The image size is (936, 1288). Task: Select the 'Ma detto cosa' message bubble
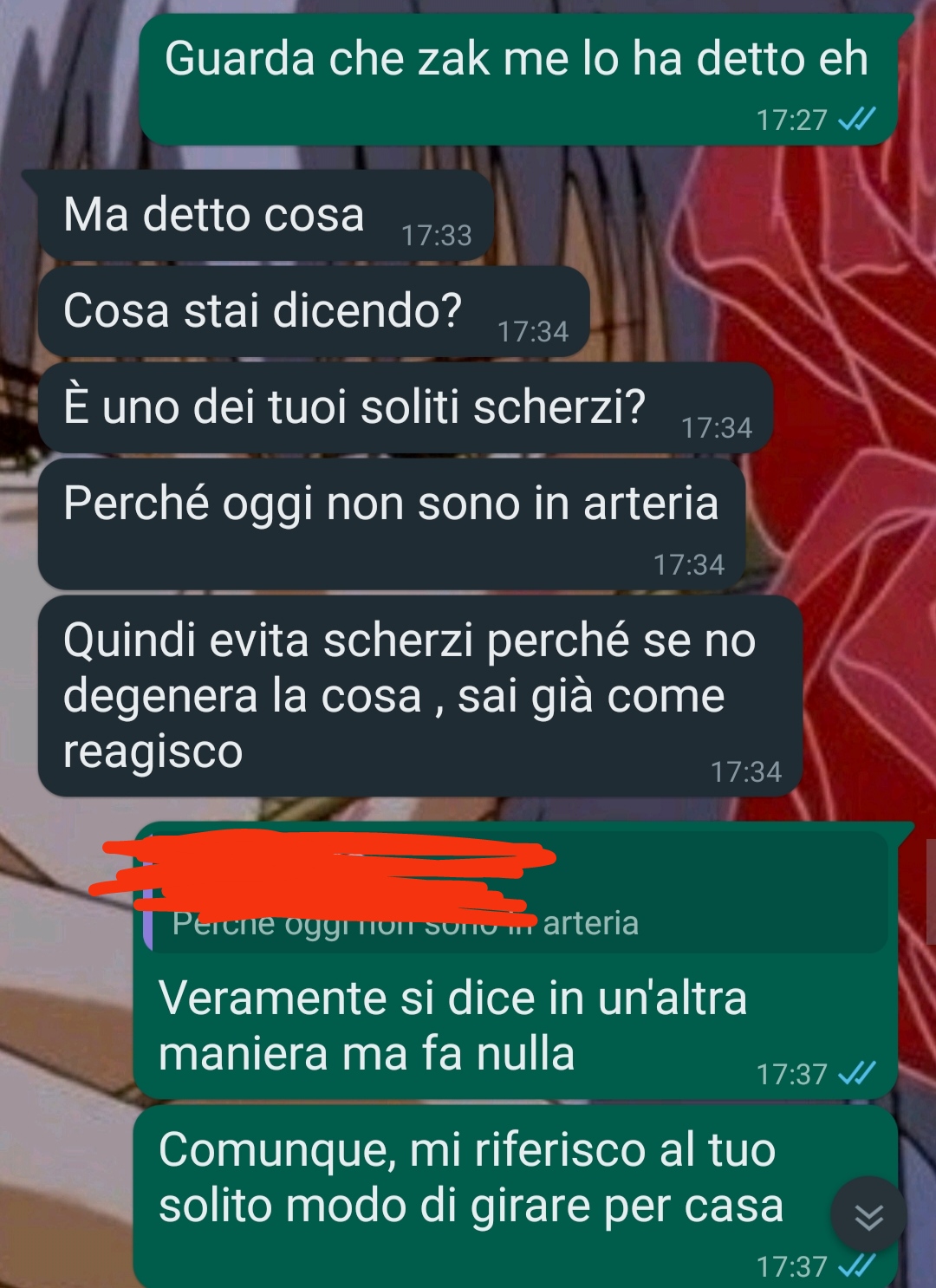click(x=266, y=215)
